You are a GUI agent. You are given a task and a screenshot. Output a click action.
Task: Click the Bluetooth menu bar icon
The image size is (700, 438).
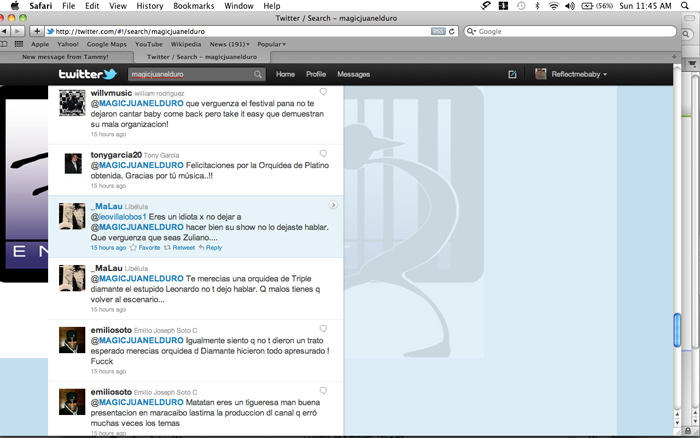(x=538, y=6)
